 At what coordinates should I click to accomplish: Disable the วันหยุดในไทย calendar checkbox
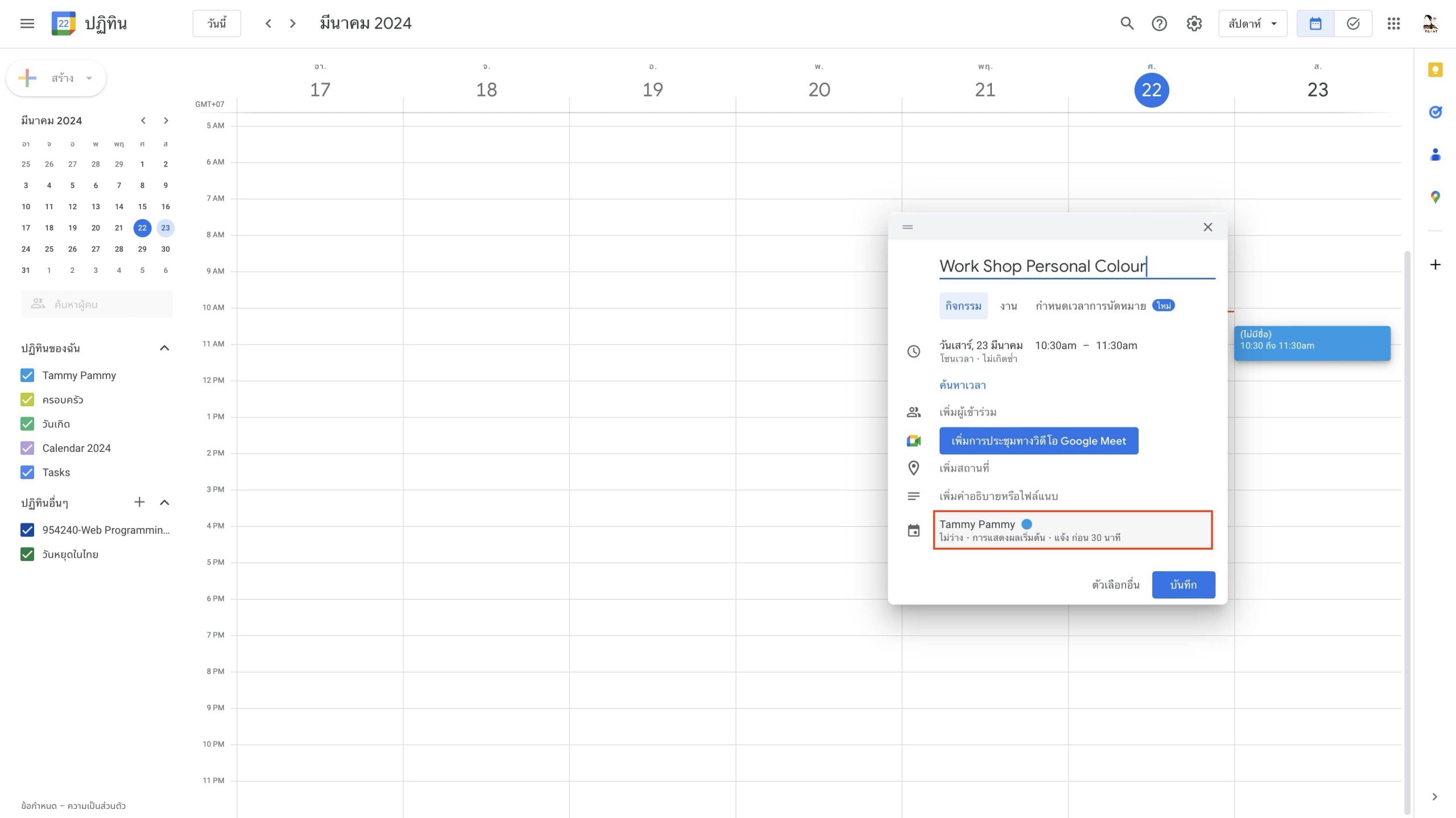[27, 554]
